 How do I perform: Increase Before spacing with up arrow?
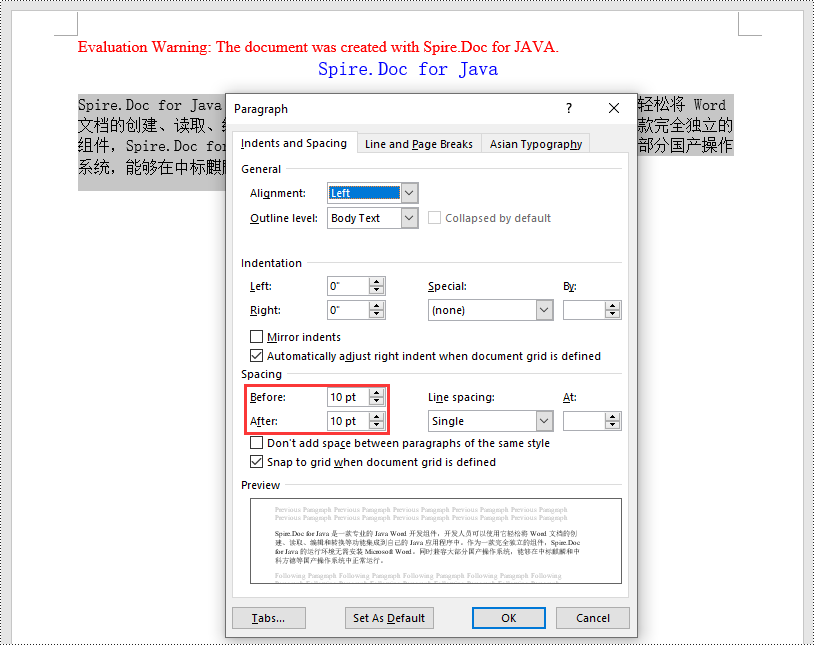click(376, 393)
